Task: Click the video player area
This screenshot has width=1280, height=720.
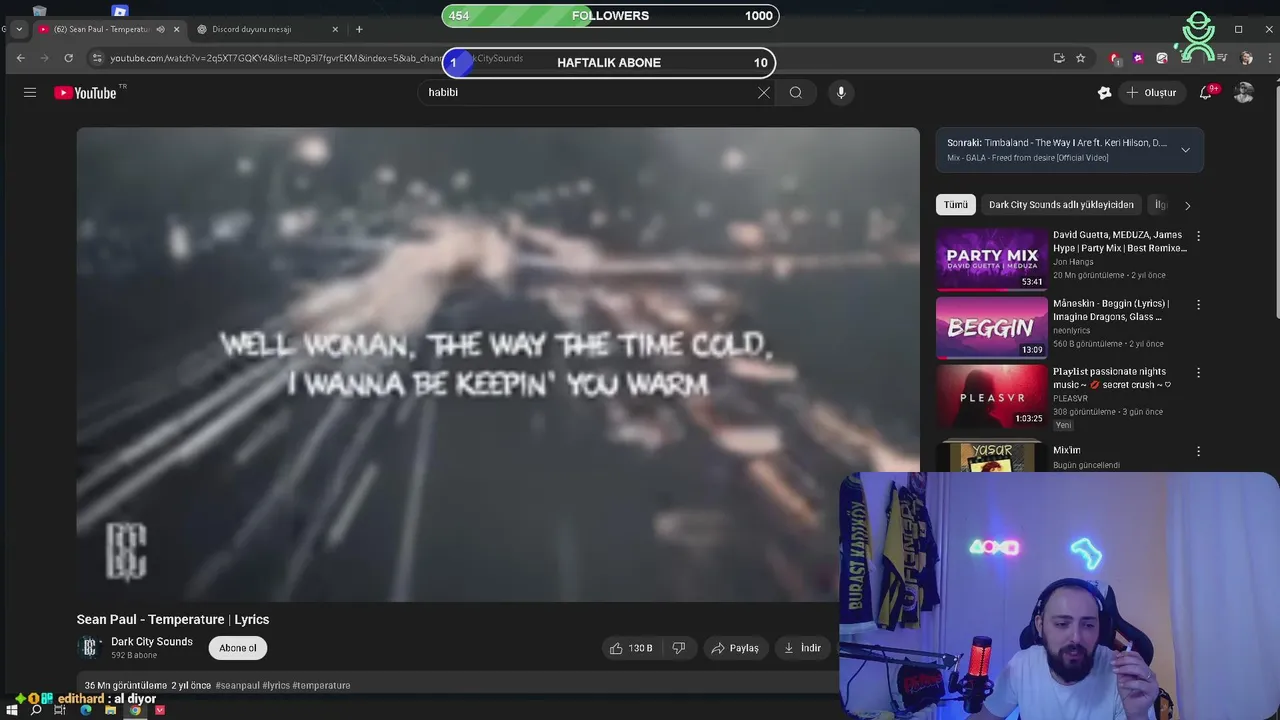Action: point(498,364)
